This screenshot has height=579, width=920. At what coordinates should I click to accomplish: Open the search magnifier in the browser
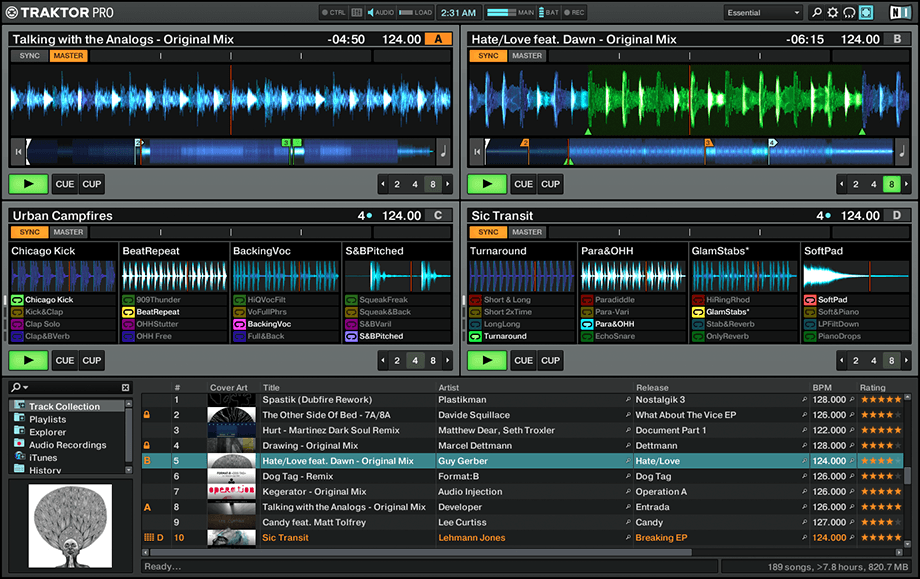[x=16, y=387]
